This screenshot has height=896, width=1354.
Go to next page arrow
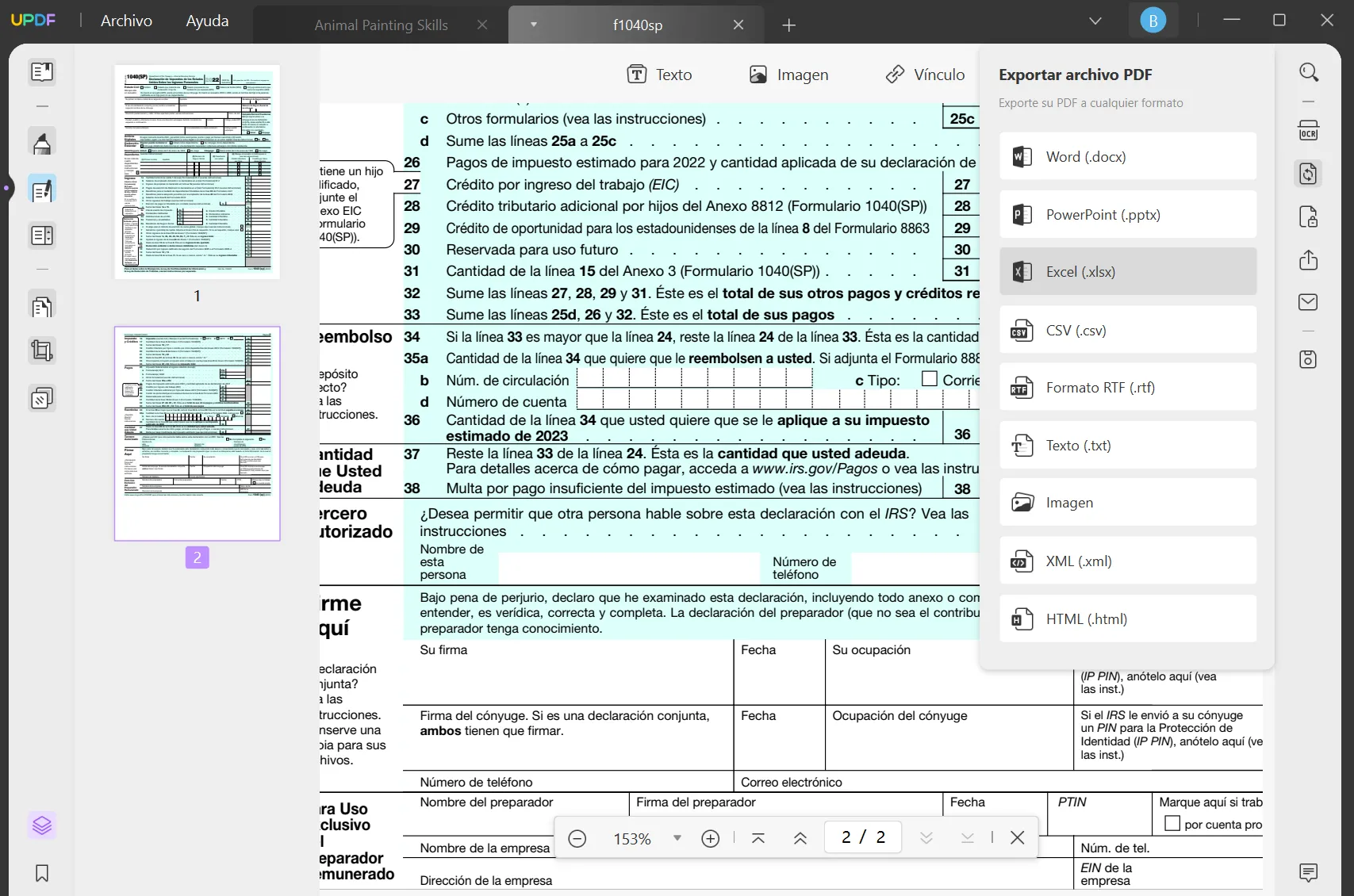(926, 838)
